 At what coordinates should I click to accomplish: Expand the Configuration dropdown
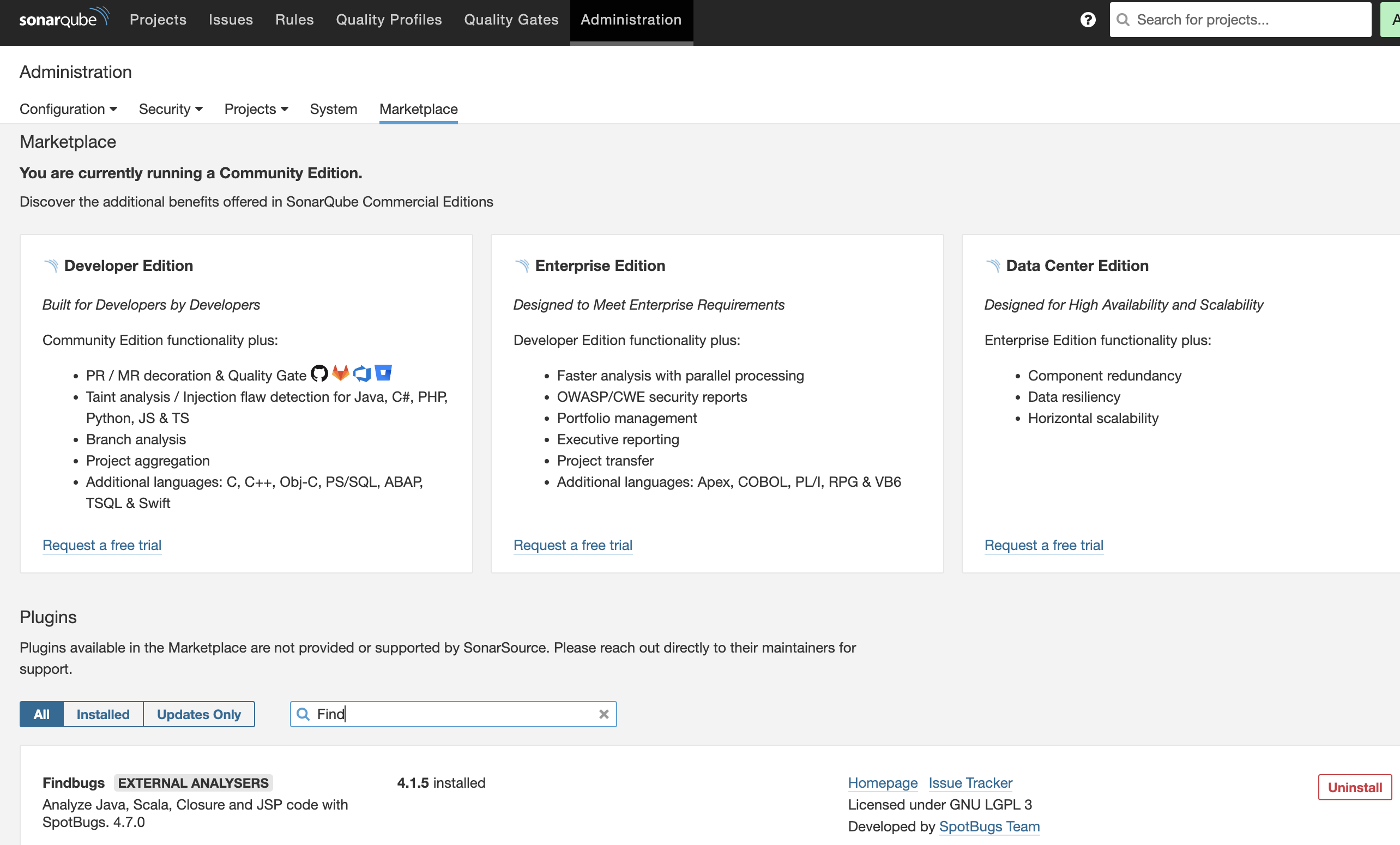[x=68, y=109]
